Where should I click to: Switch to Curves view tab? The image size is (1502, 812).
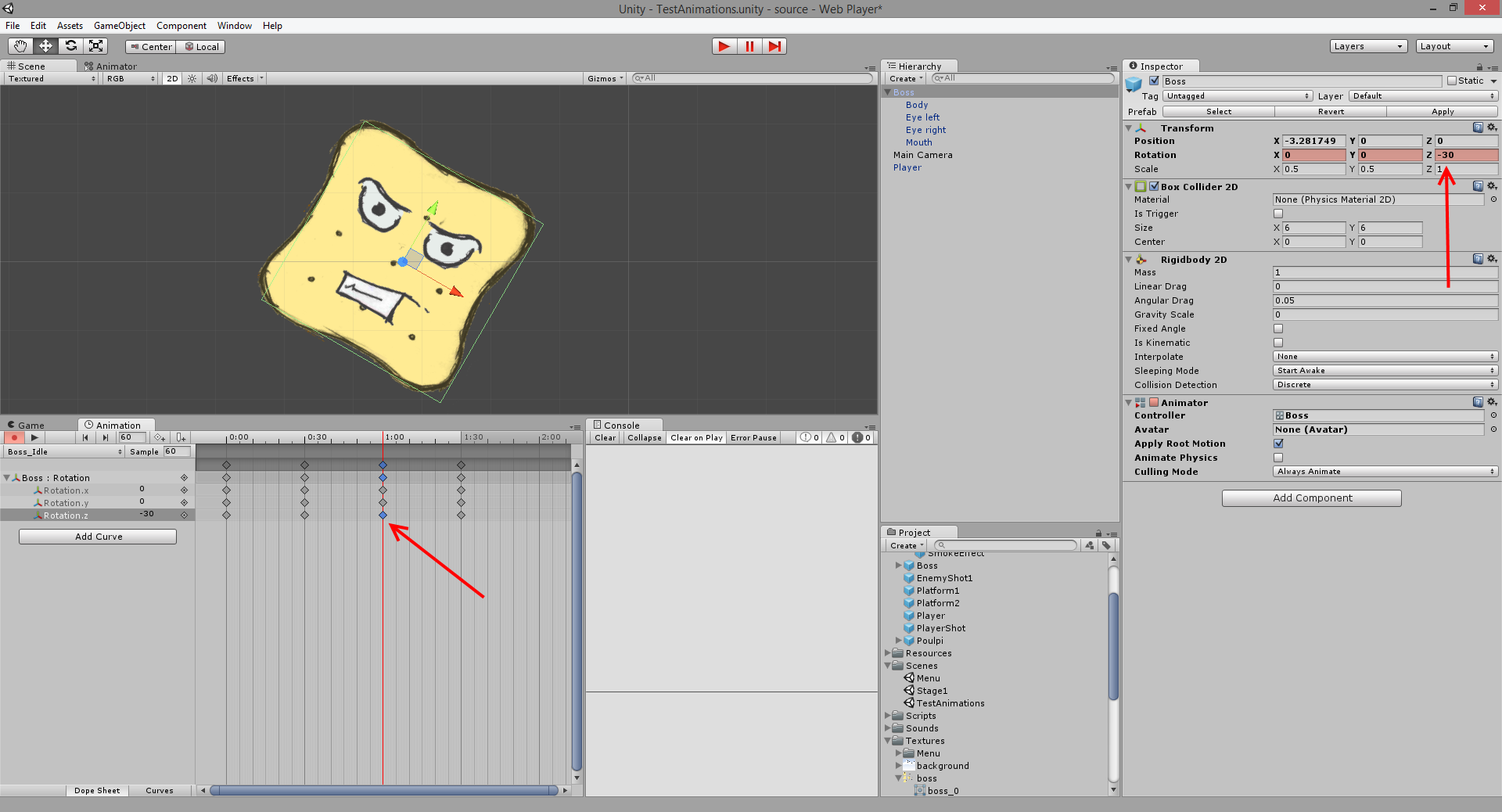point(160,791)
